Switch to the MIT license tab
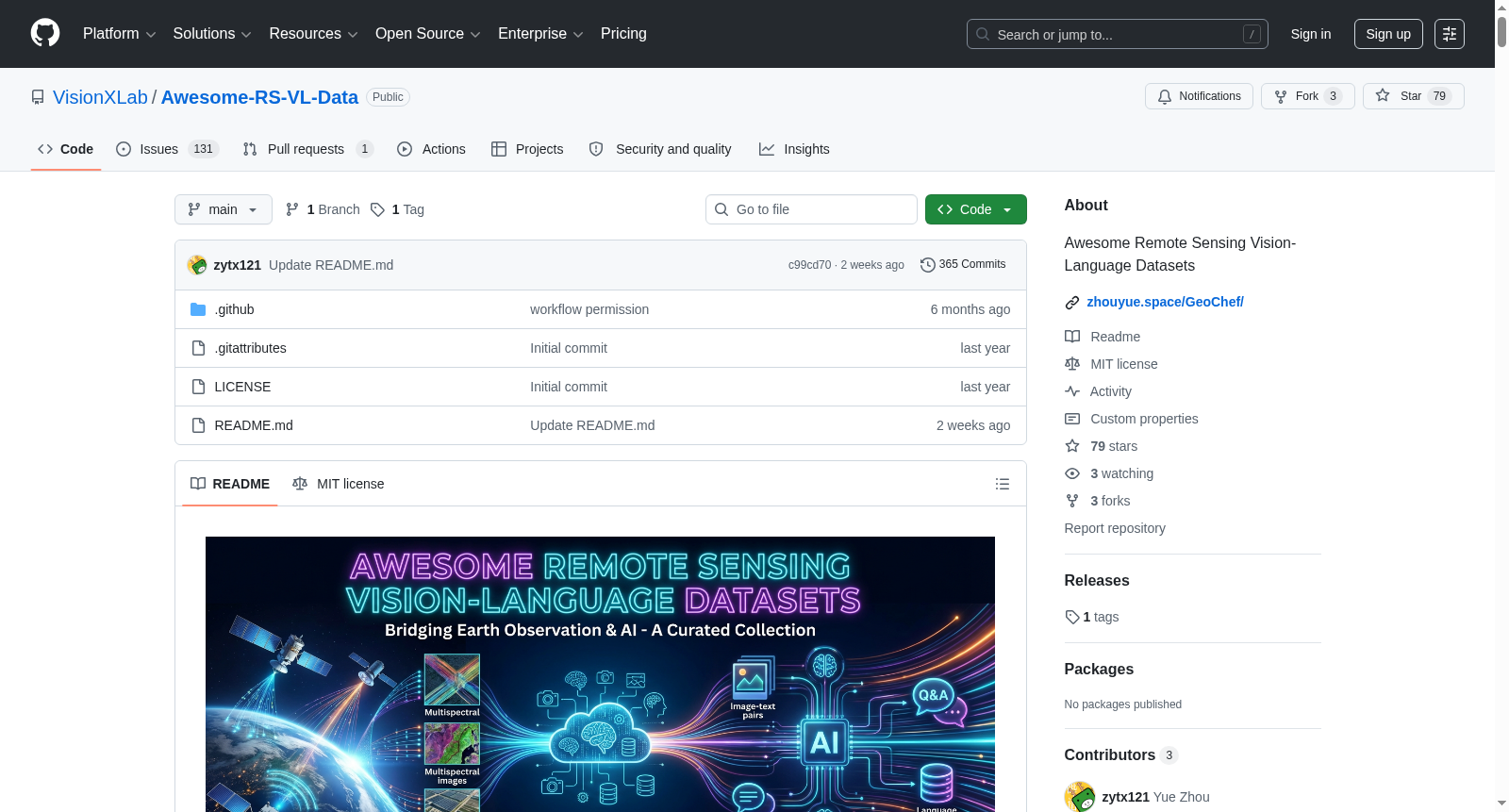The height and width of the screenshot is (812, 1509). tap(339, 484)
